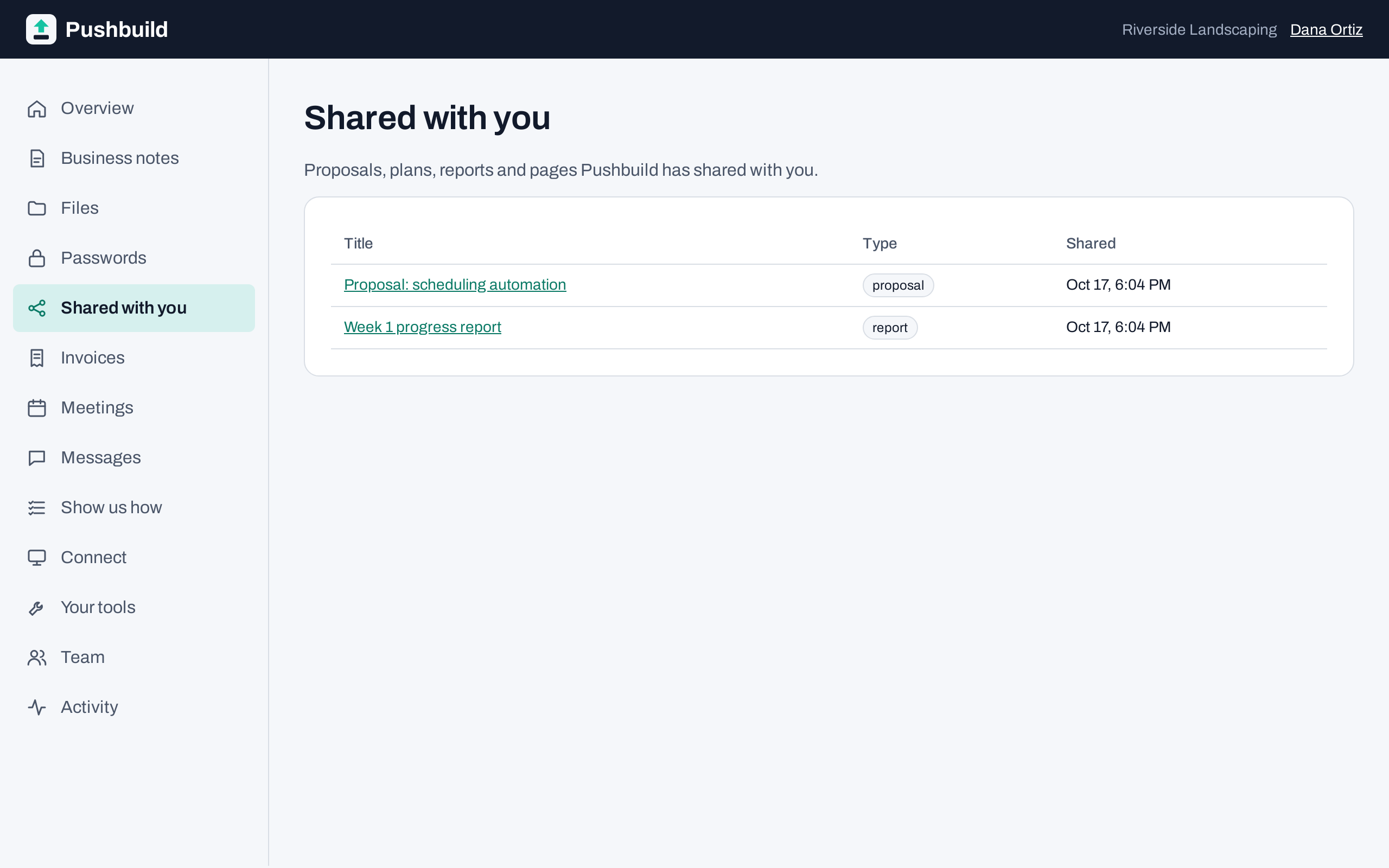The width and height of the screenshot is (1389, 868).
Task: Select Shared with you menu label
Action: click(x=123, y=308)
